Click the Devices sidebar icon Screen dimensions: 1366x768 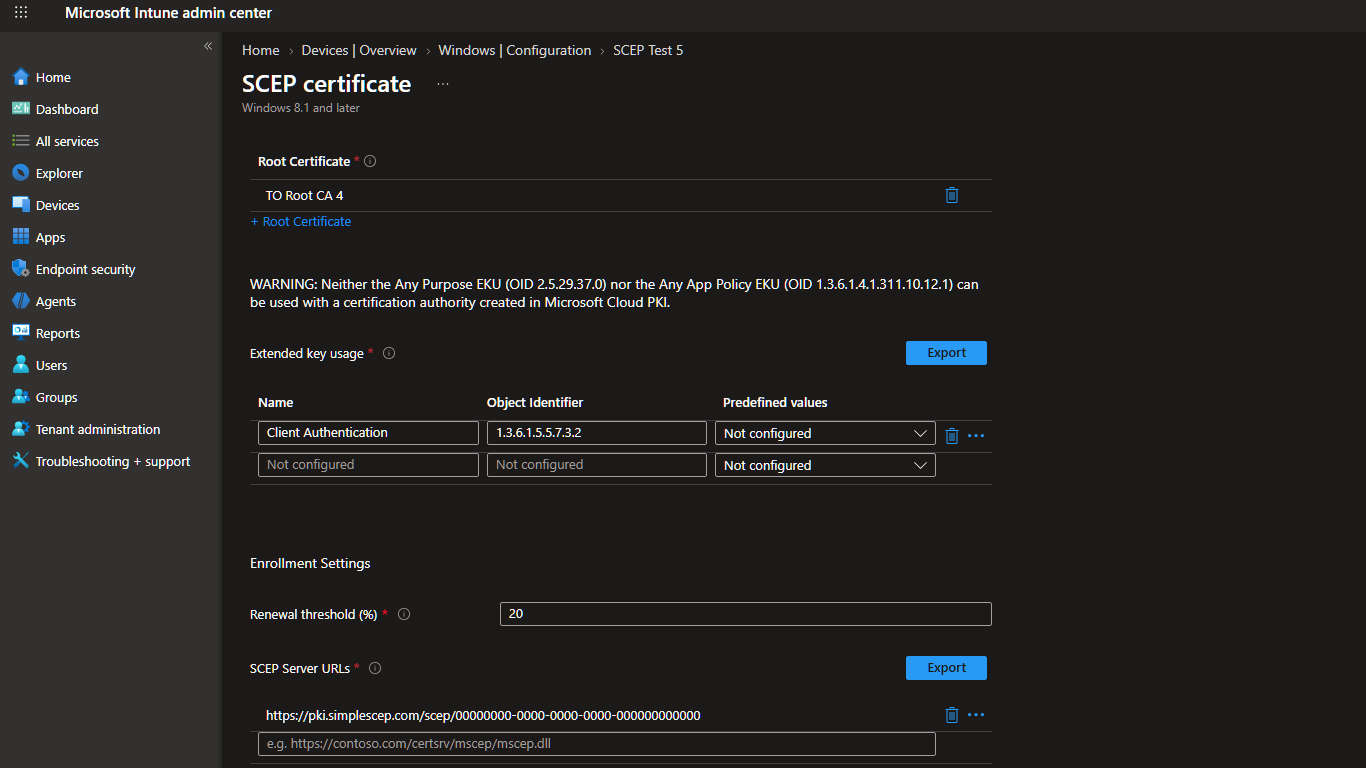pyautogui.click(x=21, y=205)
